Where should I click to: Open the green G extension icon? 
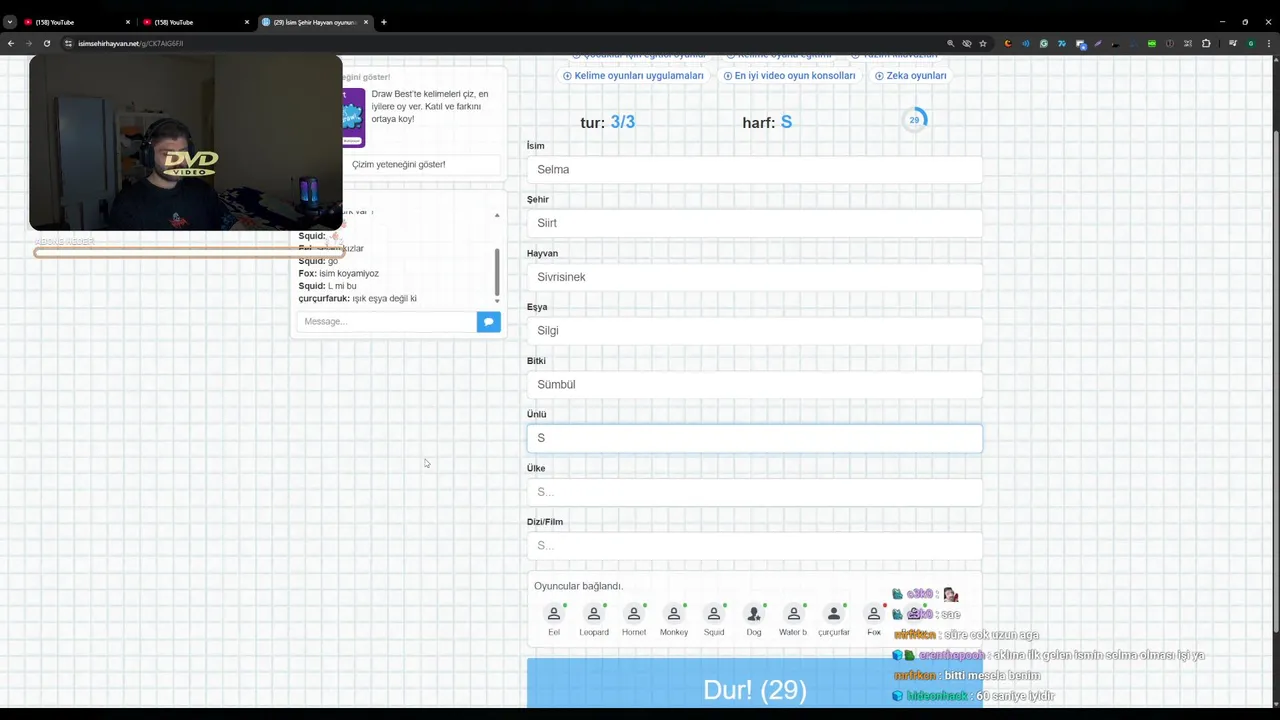(x=1044, y=43)
